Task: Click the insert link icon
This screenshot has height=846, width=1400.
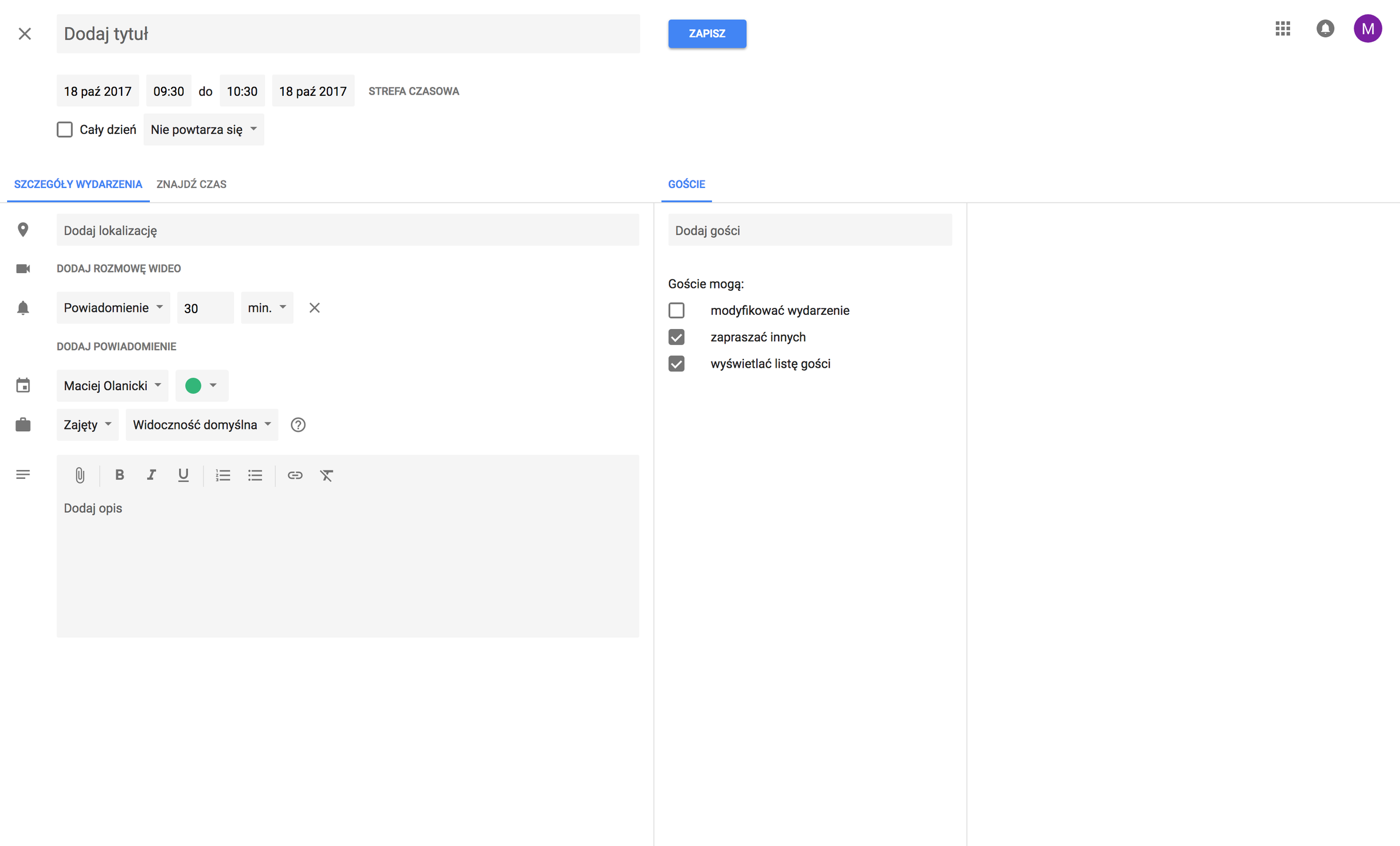Action: tap(295, 475)
